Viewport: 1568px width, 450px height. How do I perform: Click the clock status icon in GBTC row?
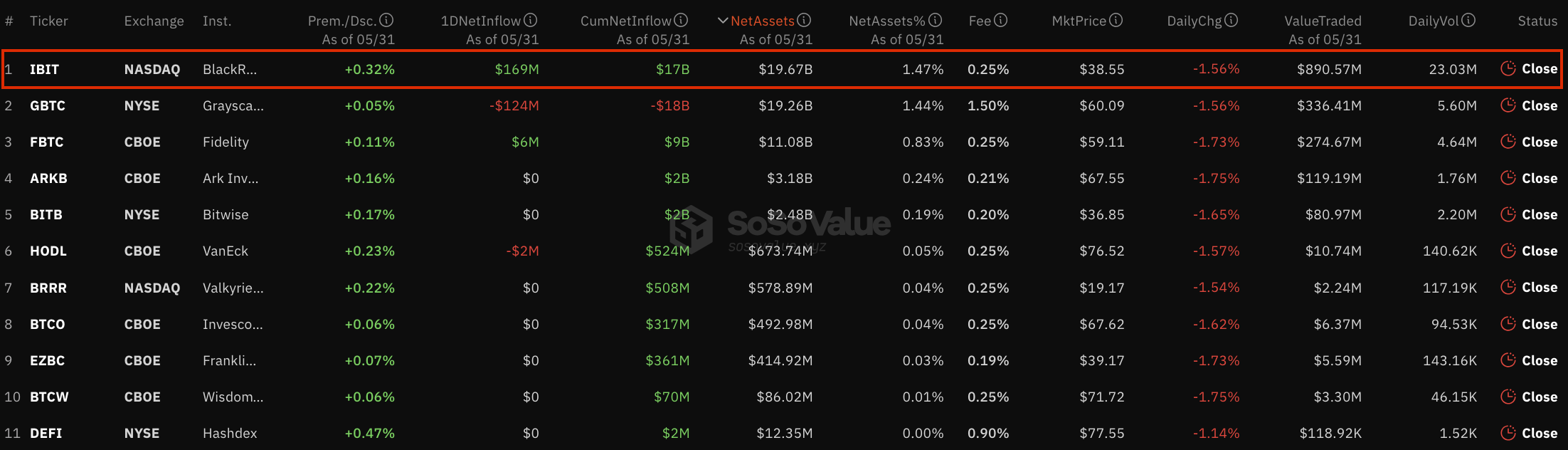coord(1508,105)
